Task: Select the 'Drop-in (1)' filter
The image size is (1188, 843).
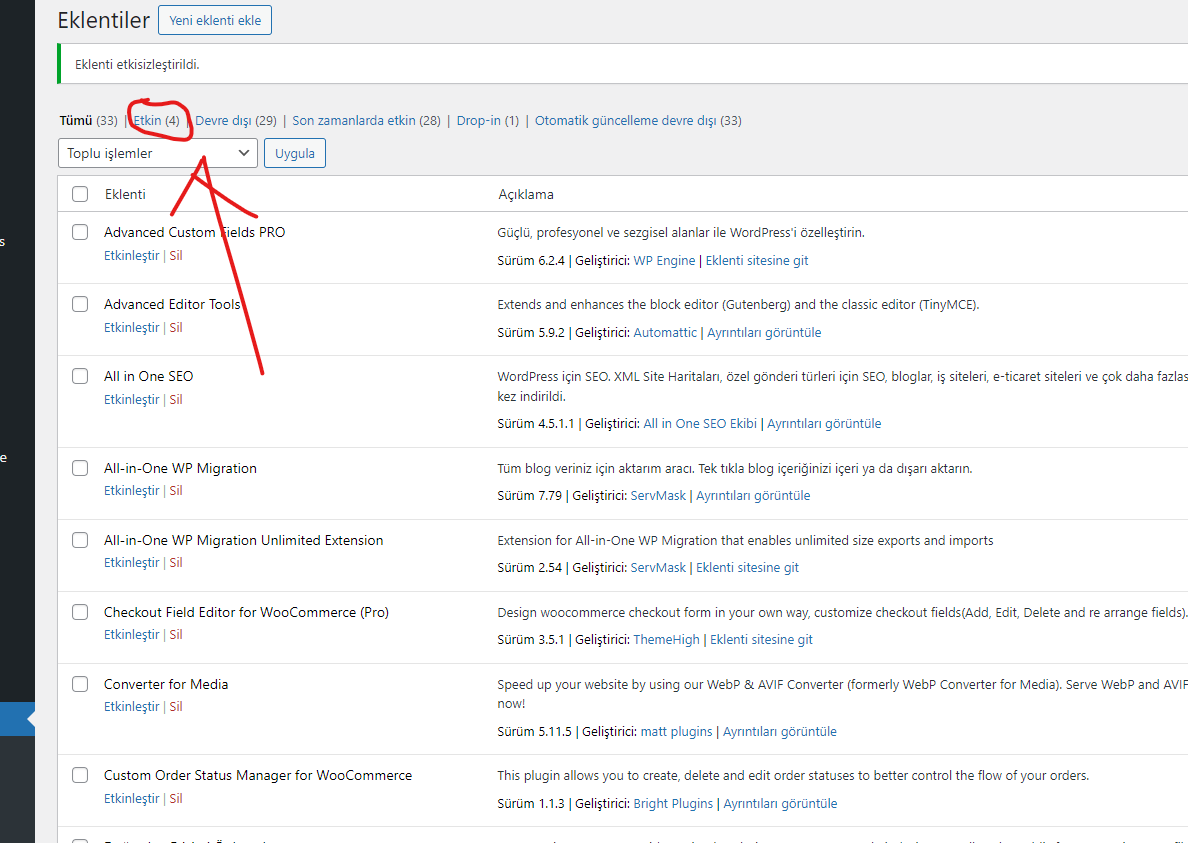Action: coord(487,120)
